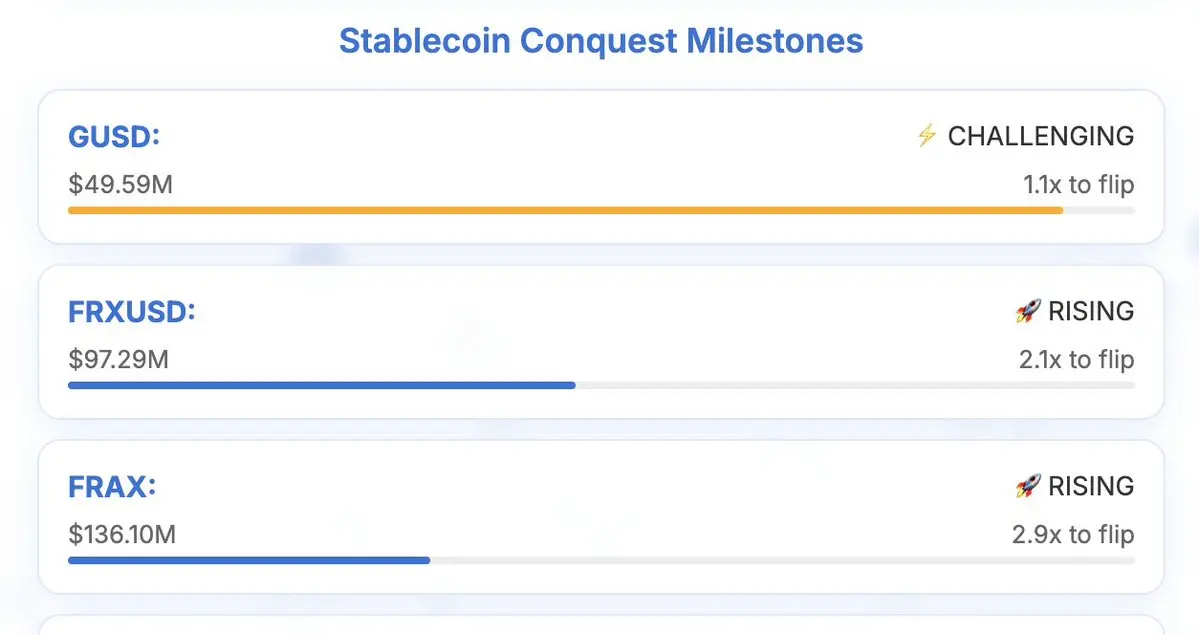This screenshot has height=635, width=1199.
Task: Click the rocket icon in FRAX card
Action: (1028, 486)
